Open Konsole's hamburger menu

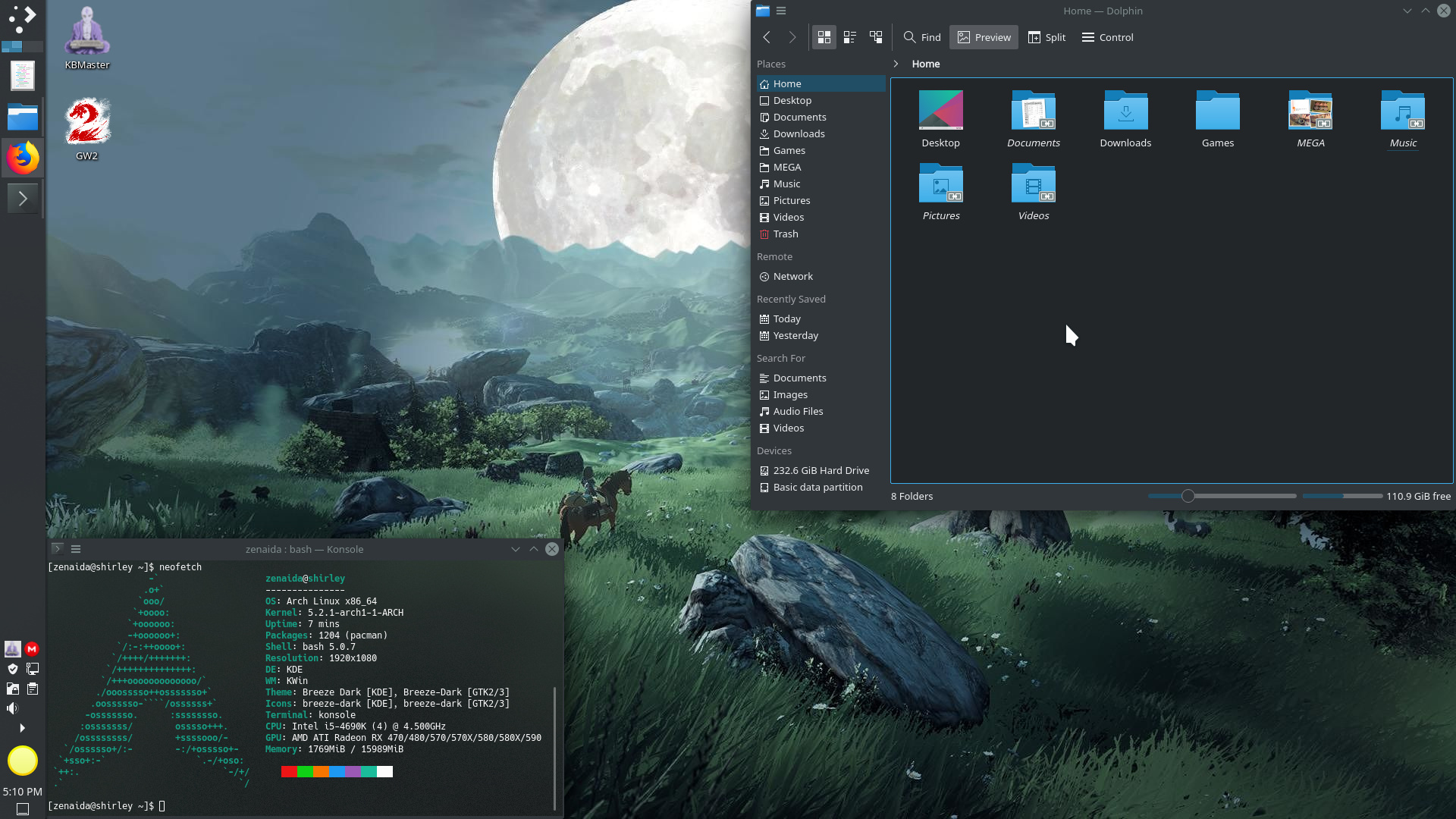point(76,549)
